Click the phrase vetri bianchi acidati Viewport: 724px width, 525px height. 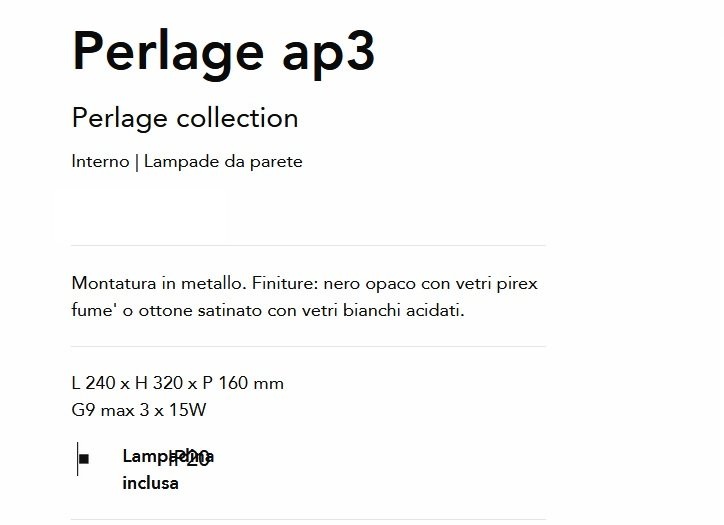383,310
